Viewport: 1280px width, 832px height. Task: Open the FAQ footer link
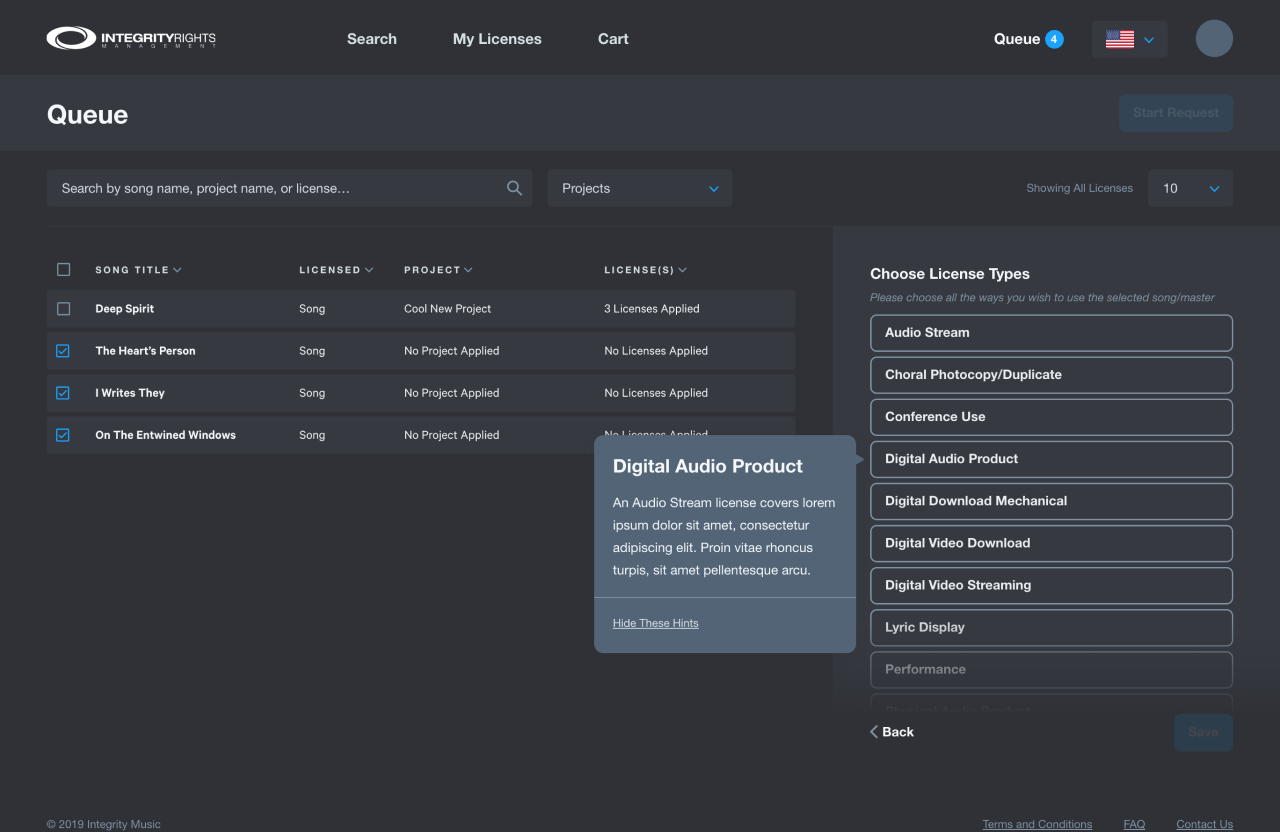click(x=1134, y=824)
